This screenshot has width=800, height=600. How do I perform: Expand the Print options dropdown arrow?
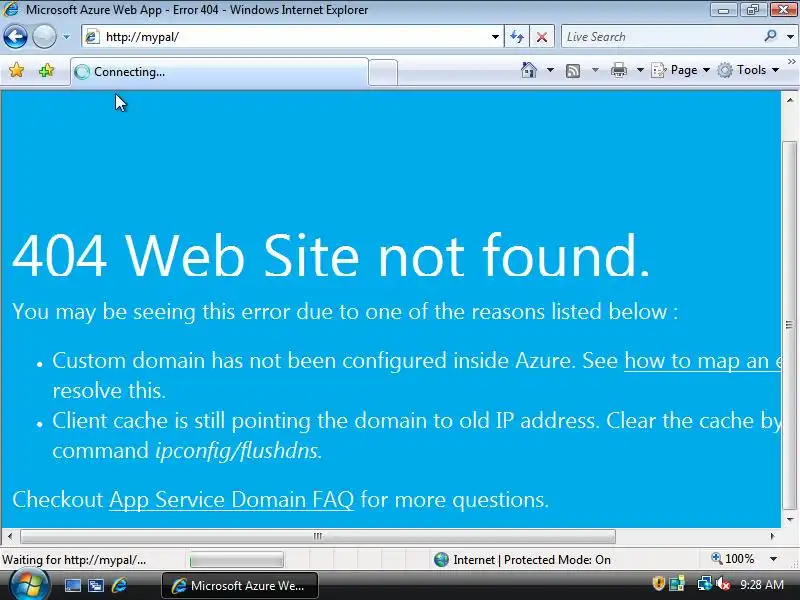[640, 70]
